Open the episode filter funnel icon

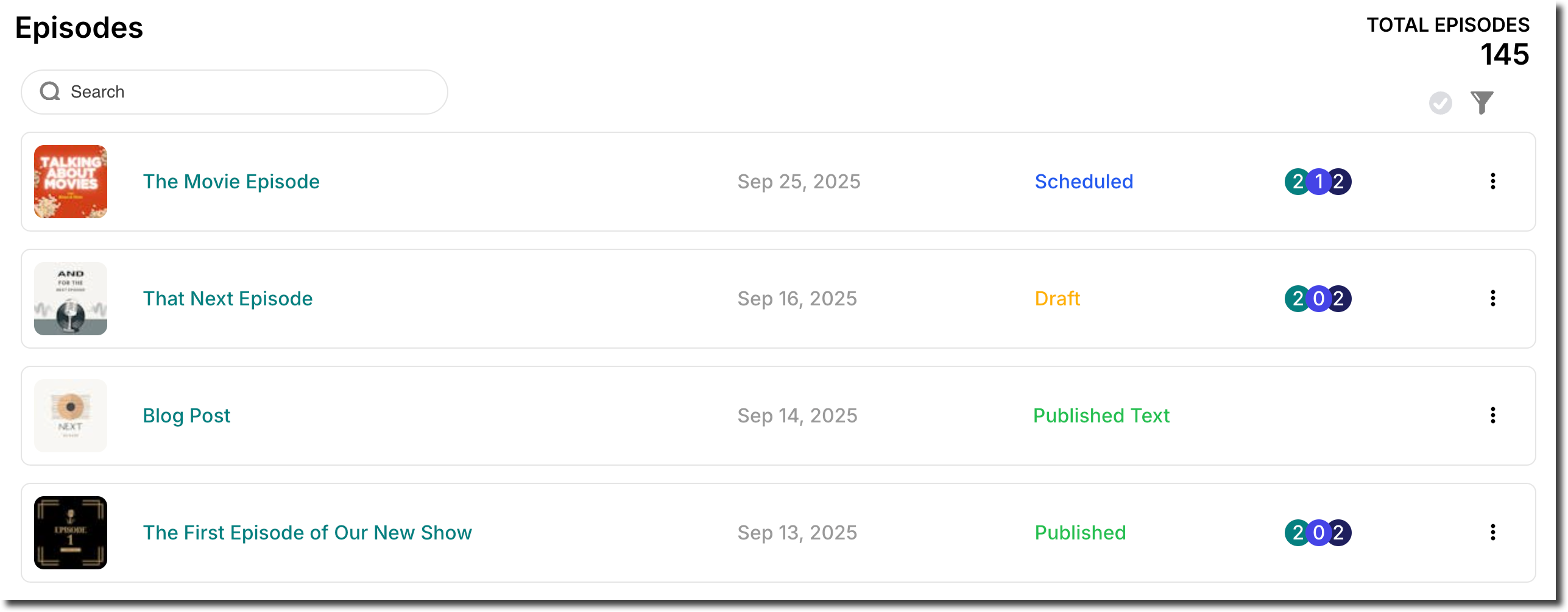1481,102
